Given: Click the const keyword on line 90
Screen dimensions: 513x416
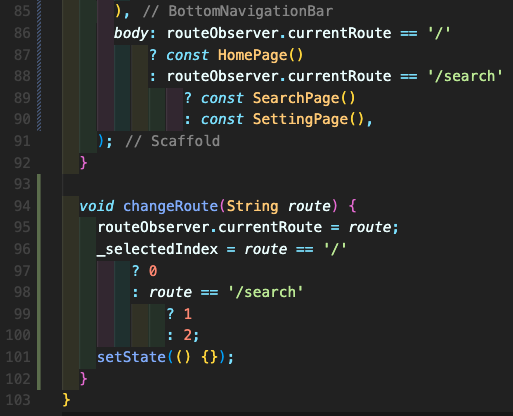Looking at the screenshot, I should [222, 119].
